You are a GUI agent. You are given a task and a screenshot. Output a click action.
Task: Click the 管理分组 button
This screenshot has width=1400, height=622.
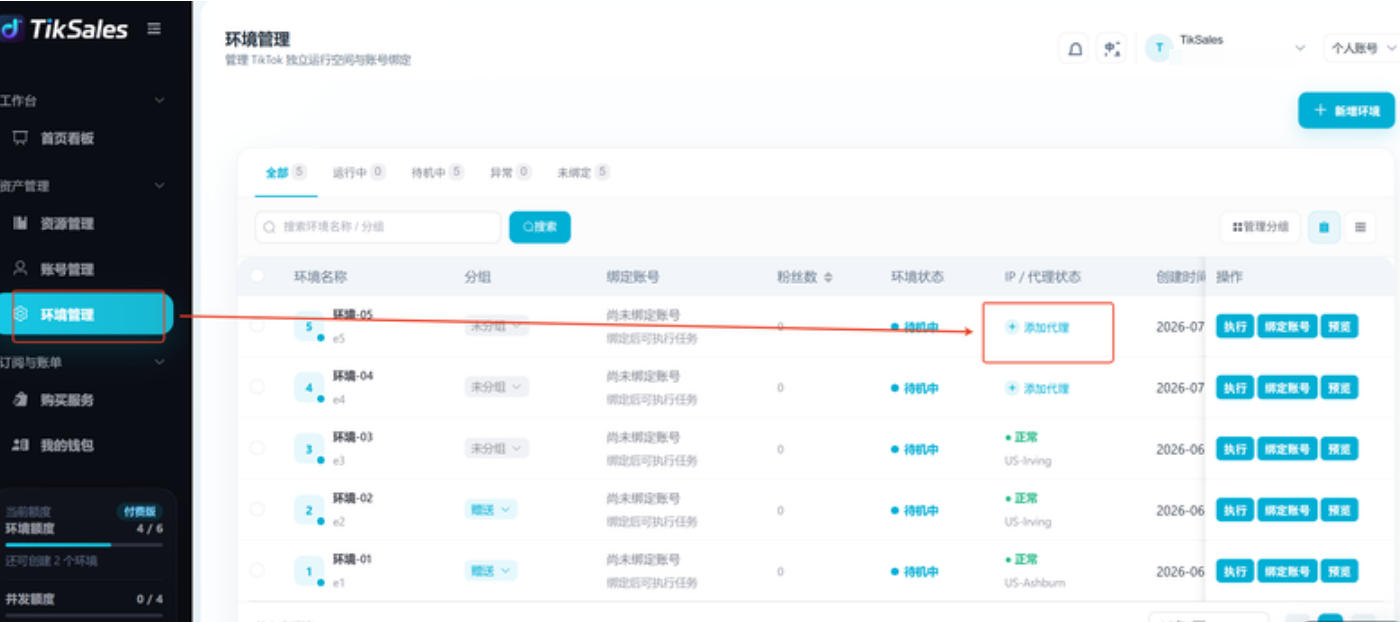[x=1260, y=227]
